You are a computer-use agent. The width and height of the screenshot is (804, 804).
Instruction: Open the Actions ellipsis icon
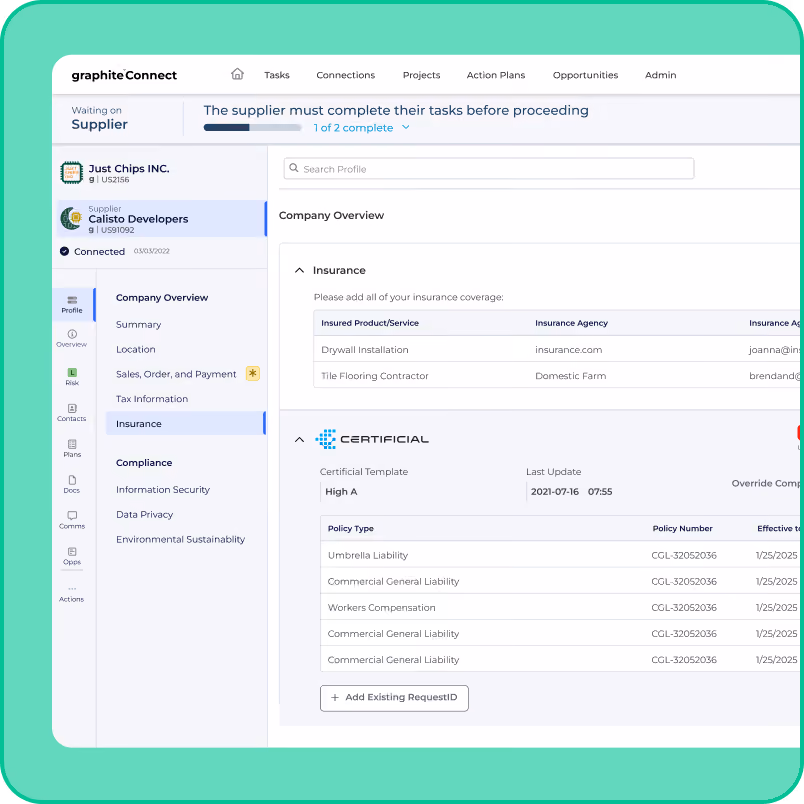tap(72, 589)
